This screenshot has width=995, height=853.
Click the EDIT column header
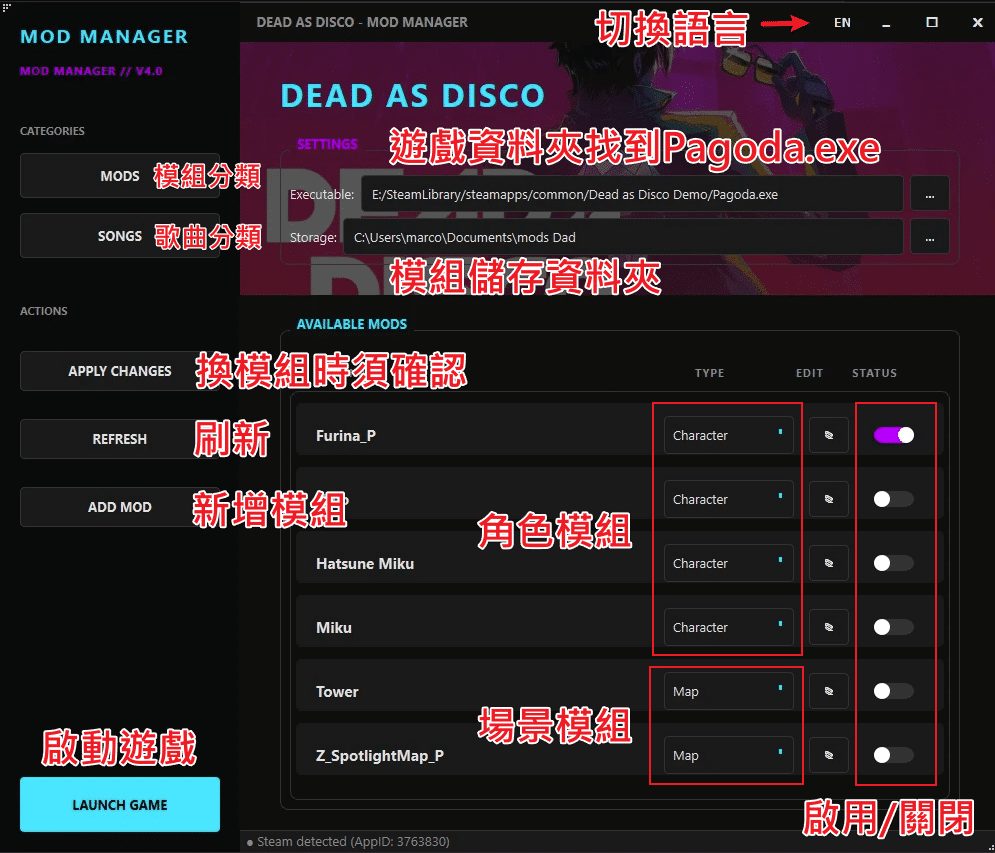(x=810, y=373)
